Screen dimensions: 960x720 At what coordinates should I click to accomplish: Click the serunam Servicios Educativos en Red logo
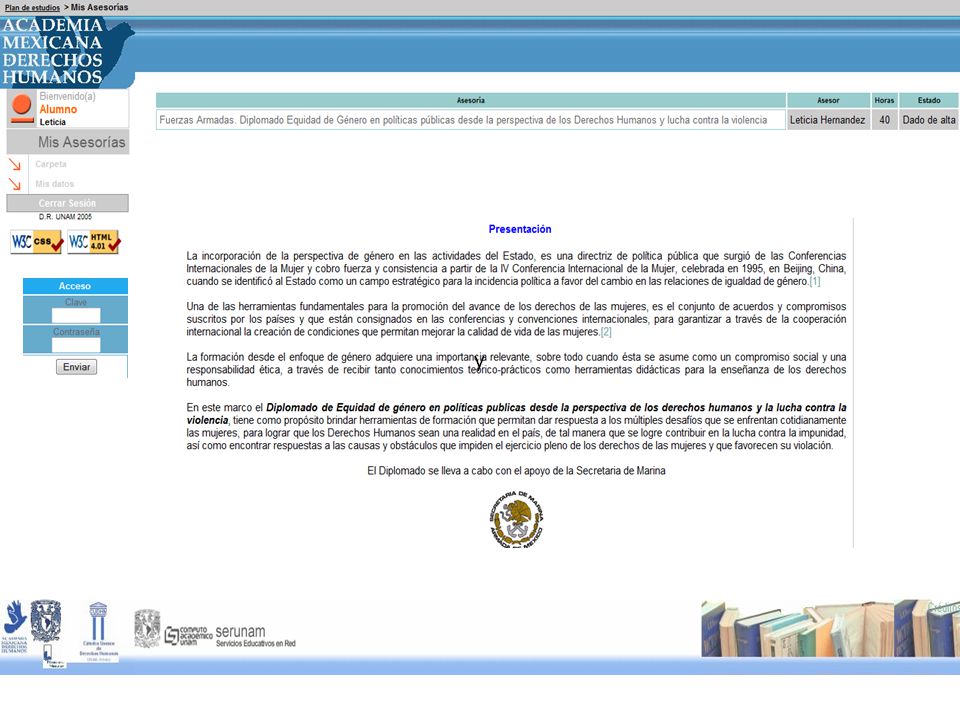click(255, 636)
